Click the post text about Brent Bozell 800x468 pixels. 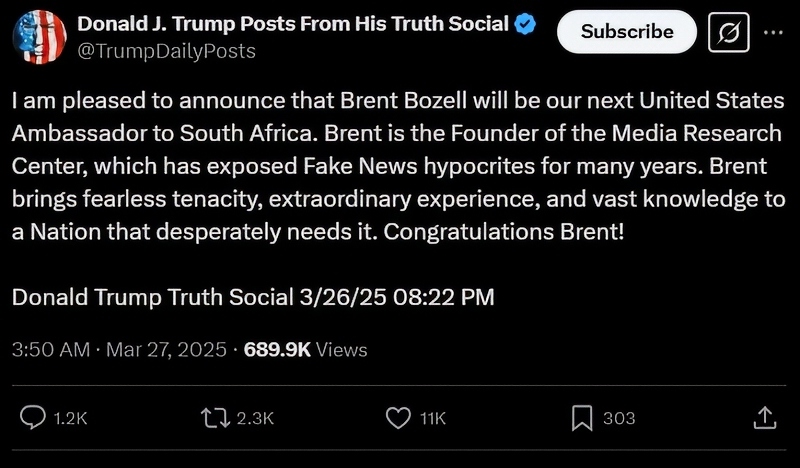point(398,166)
